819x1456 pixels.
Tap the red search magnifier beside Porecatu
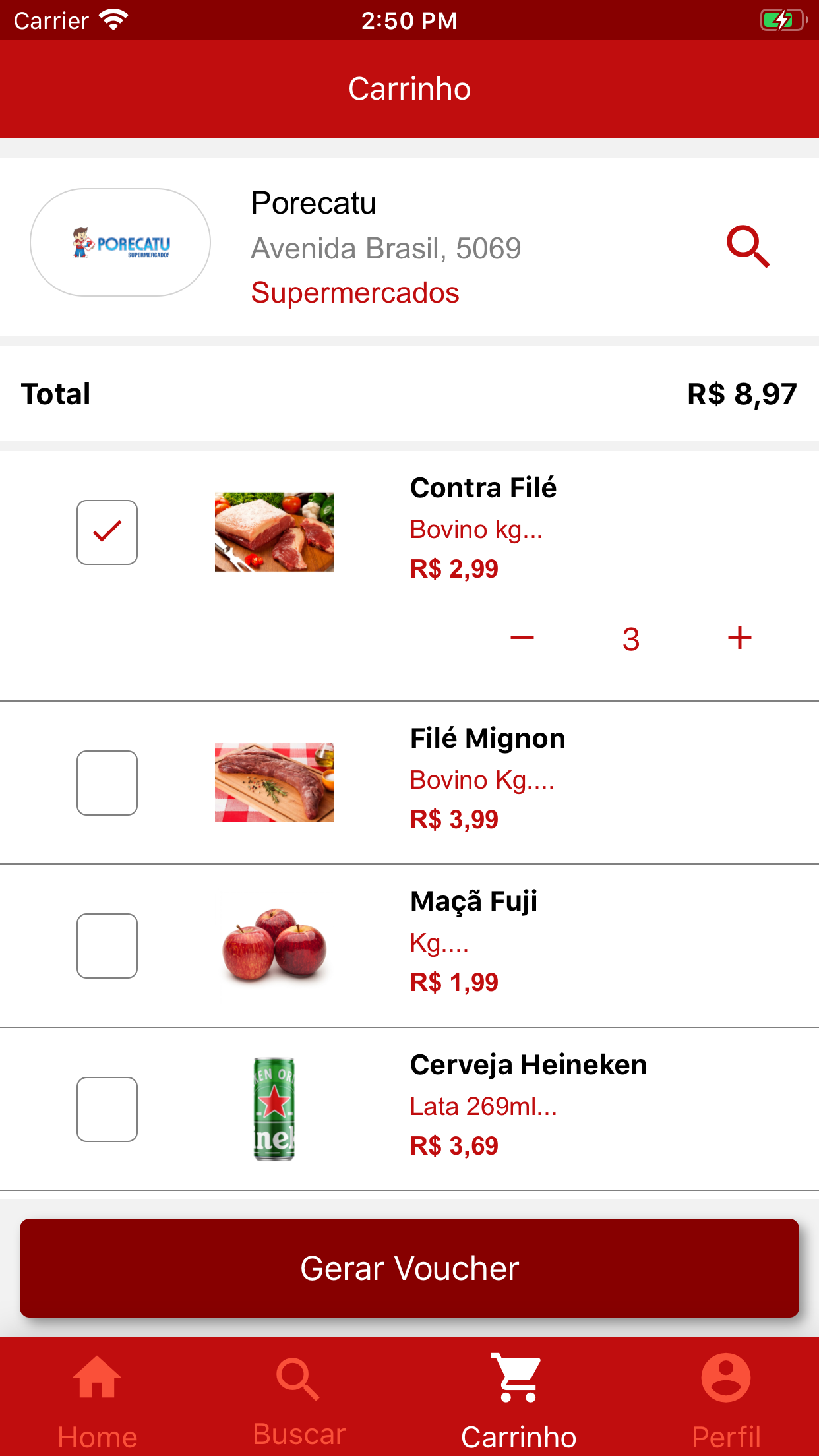748,247
